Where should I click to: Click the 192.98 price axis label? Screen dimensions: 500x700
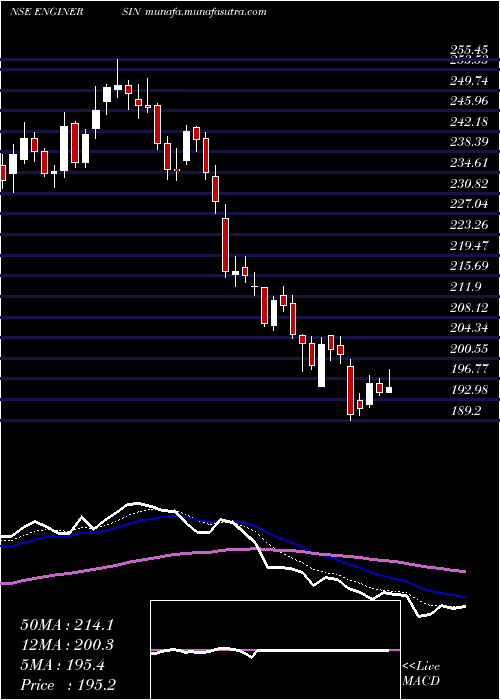pyautogui.click(x=469, y=390)
